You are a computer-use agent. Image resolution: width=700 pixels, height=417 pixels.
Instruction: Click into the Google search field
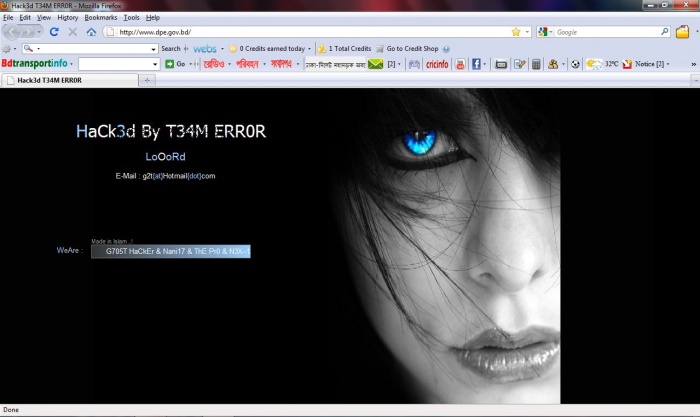click(607, 32)
